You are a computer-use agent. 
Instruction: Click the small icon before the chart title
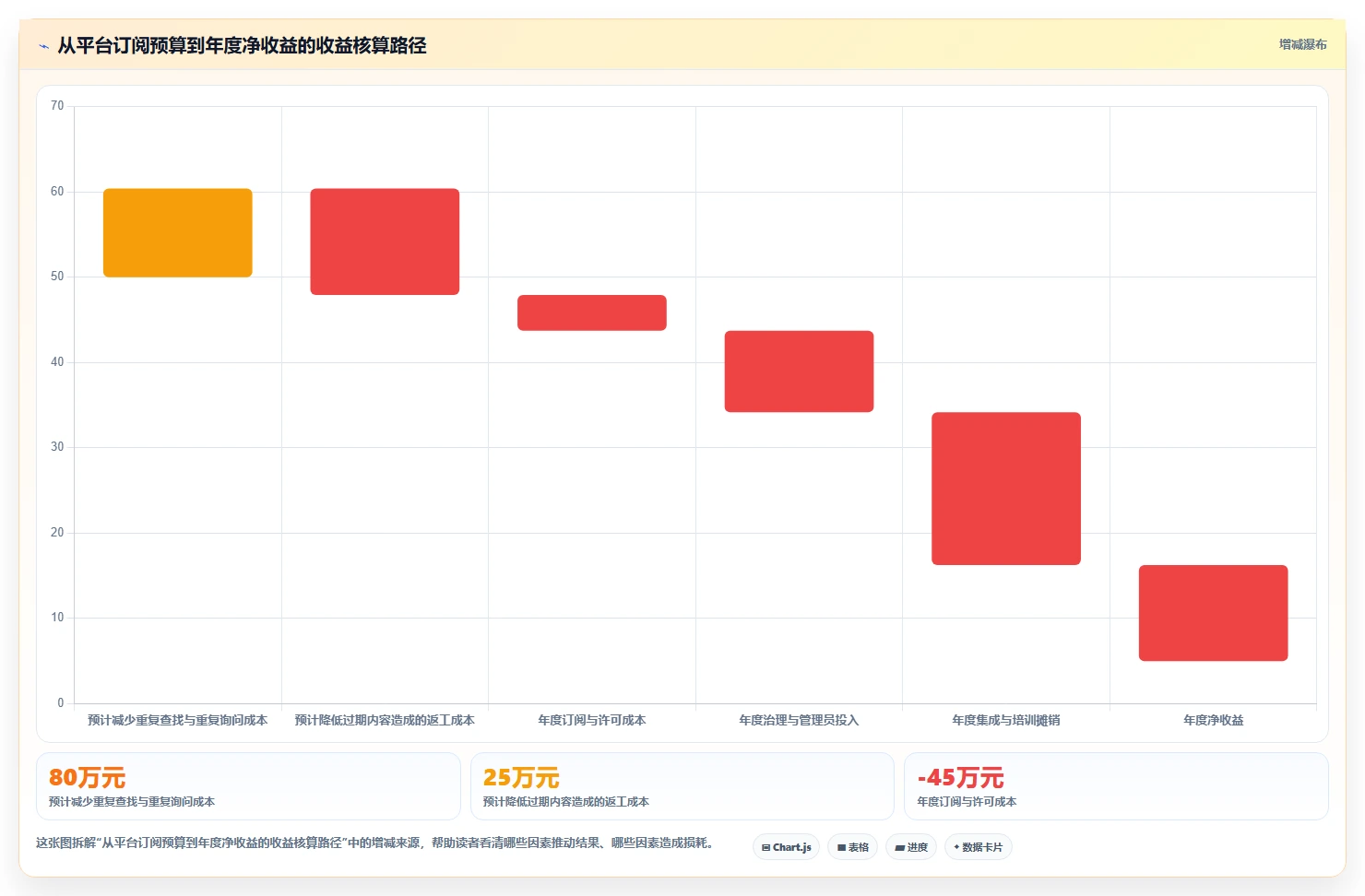click(x=43, y=46)
